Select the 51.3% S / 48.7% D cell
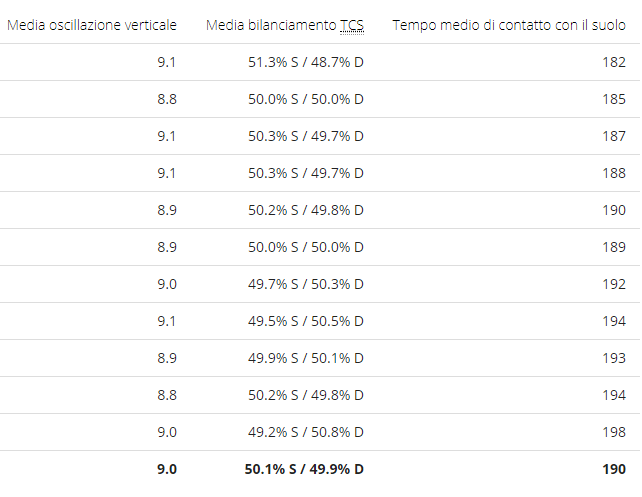Screen dimensions: 642x497 [306, 62]
